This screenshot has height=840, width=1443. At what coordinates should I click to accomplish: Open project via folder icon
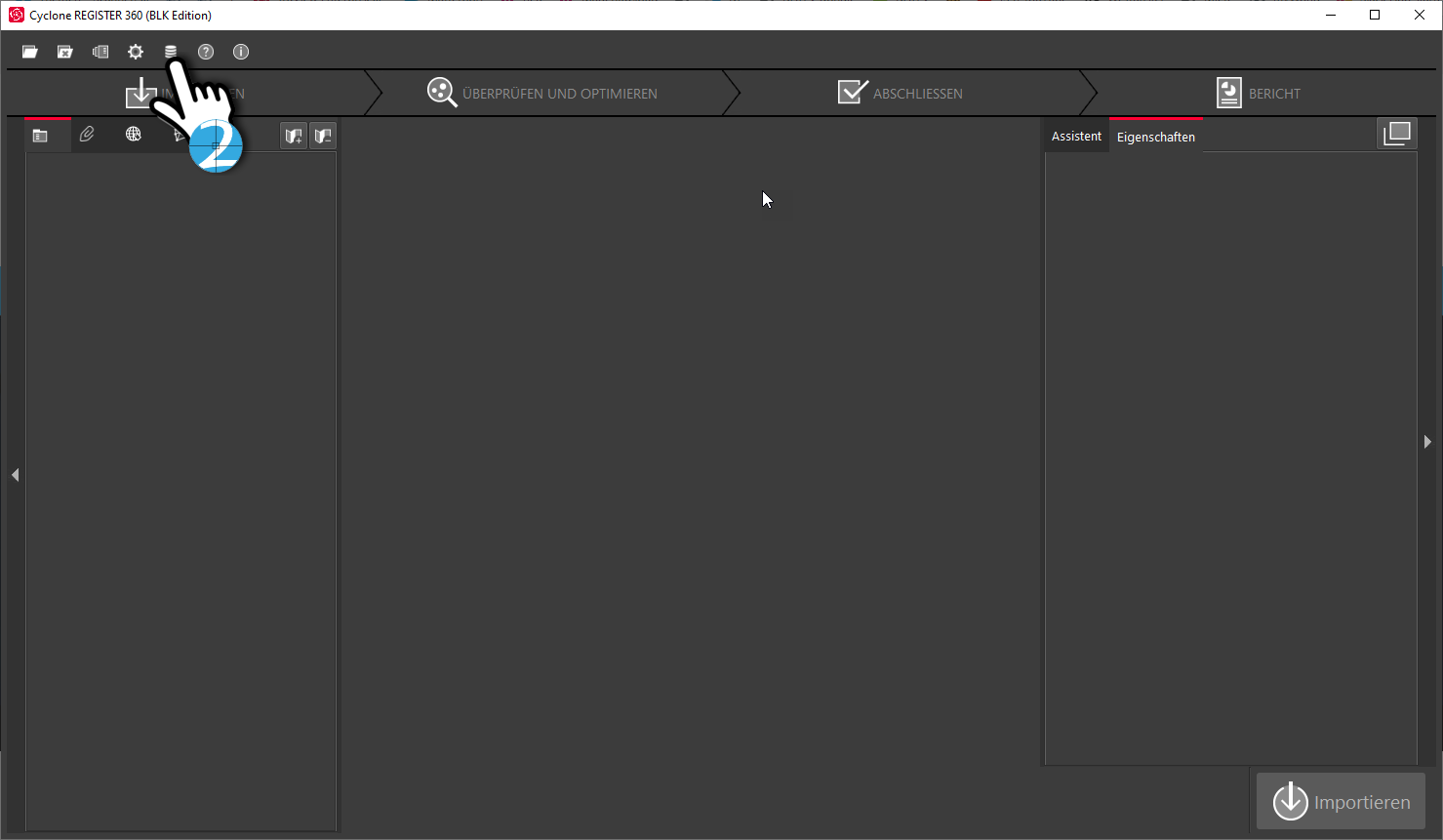click(30, 52)
